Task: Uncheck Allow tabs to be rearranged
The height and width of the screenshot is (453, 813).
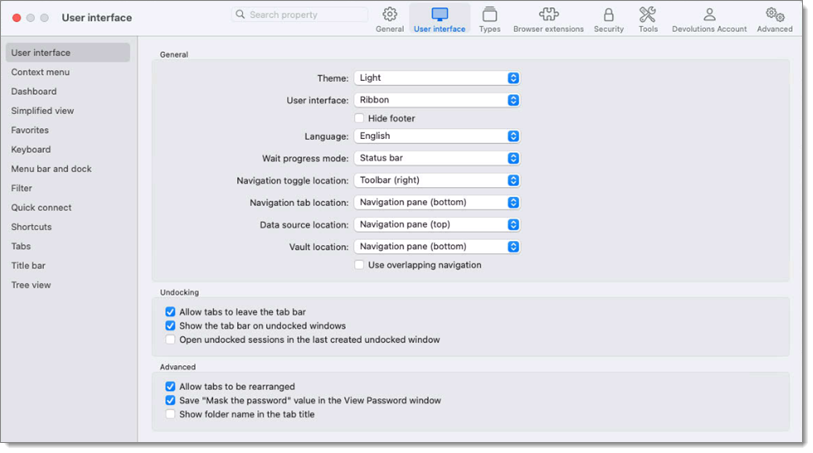Action: point(170,387)
